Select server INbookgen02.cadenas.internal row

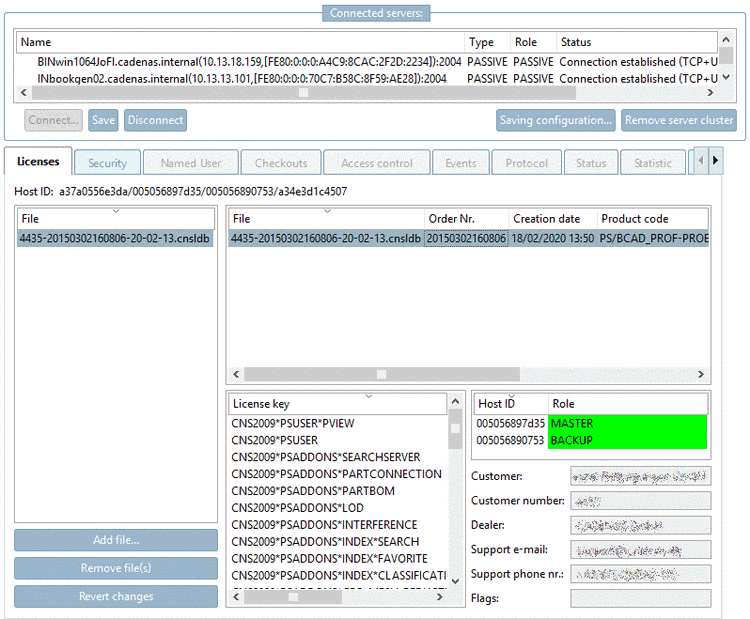click(x=367, y=78)
